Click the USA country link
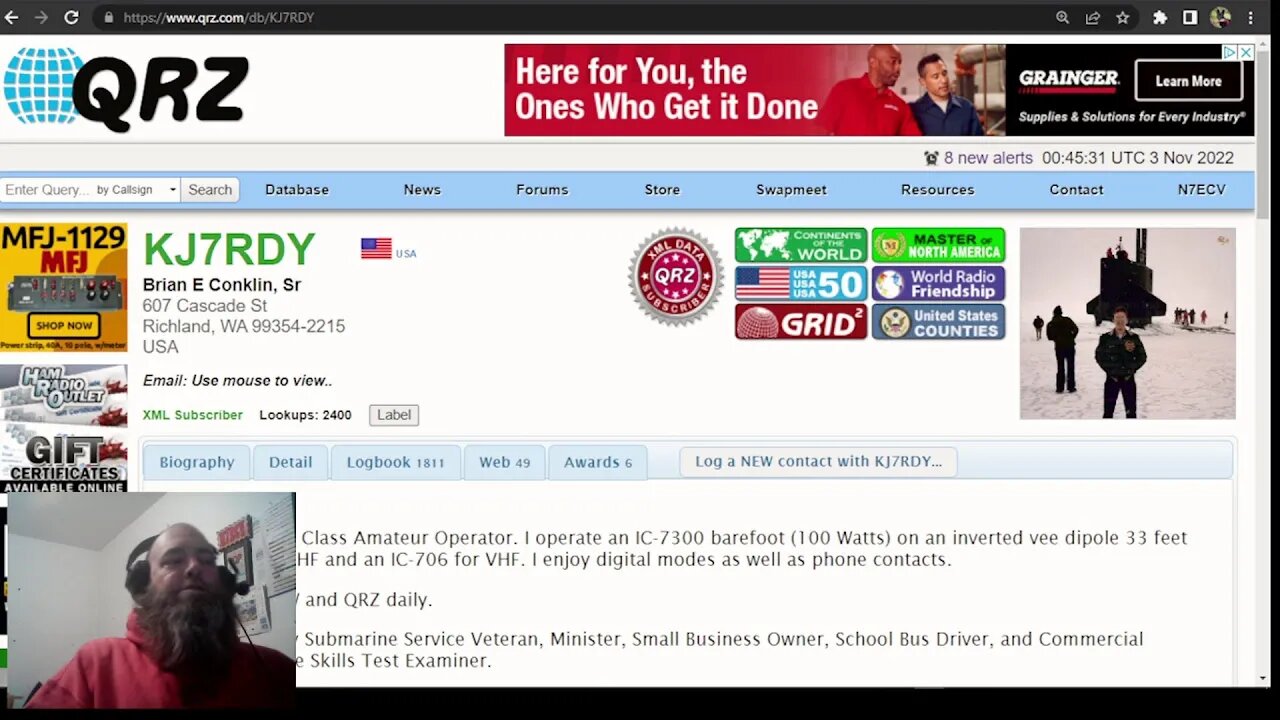The image size is (1280, 720). click(406, 254)
